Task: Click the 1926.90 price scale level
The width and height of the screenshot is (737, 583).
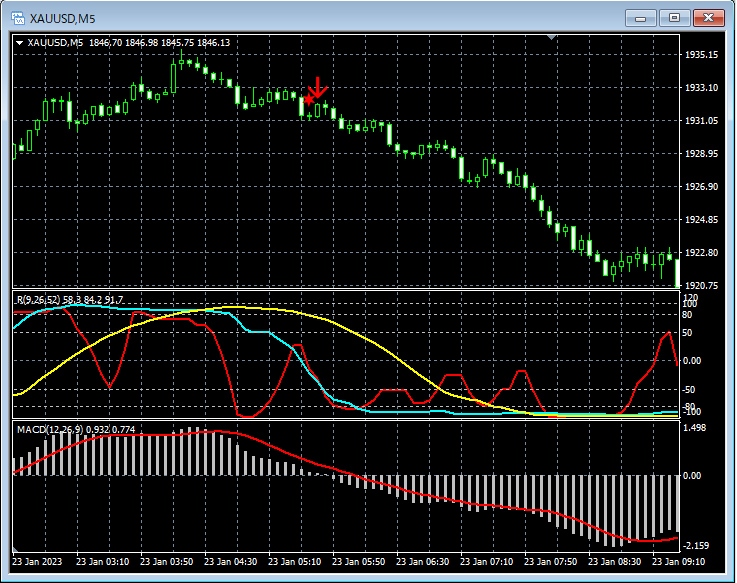Action: (x=699, y=187)
